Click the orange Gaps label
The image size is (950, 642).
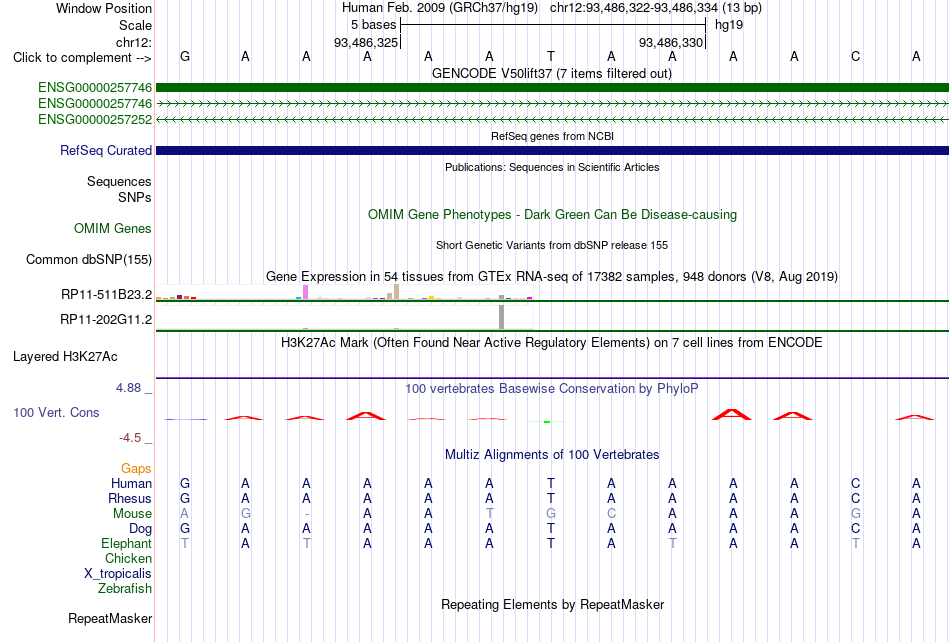[x=136, y=468]
